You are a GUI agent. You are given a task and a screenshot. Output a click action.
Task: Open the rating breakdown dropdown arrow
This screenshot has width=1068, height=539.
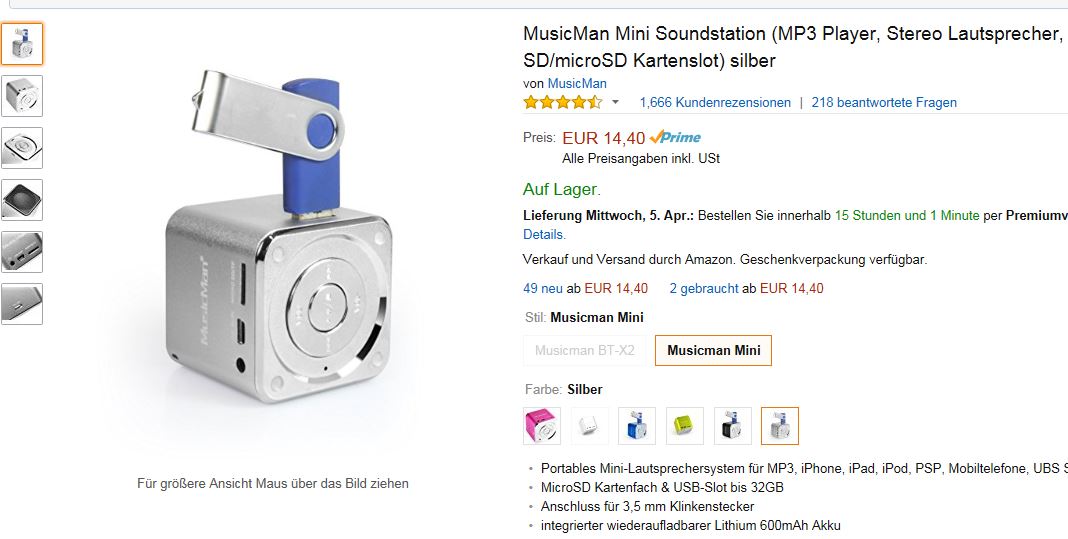pos(615,102)
